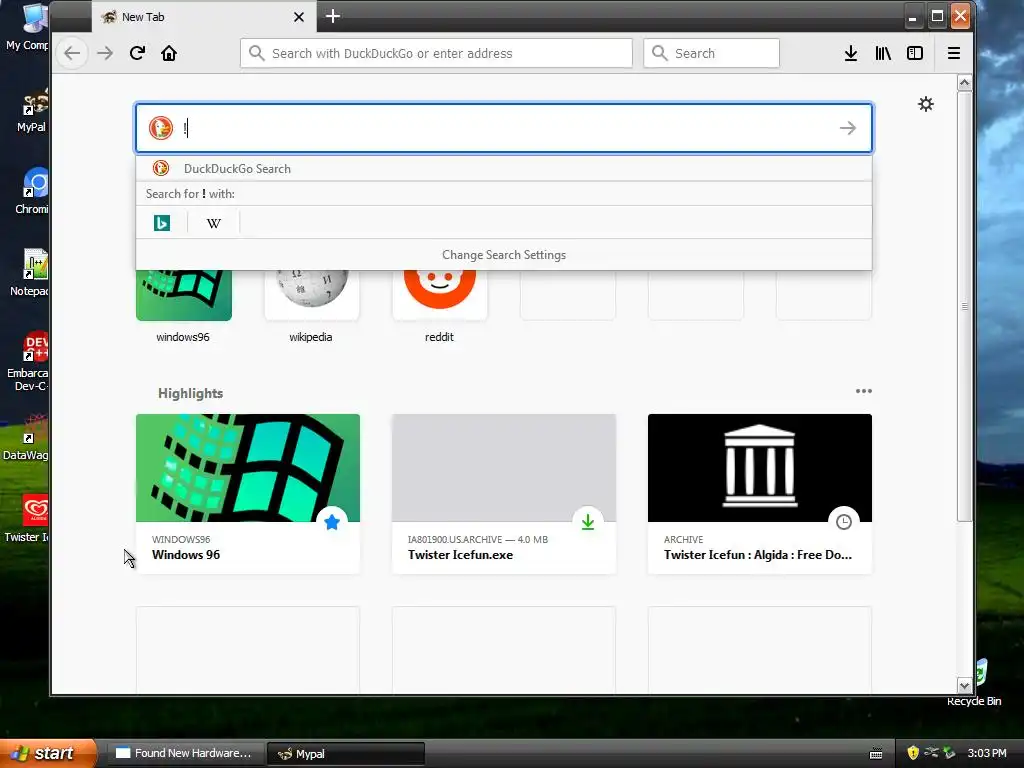Viewport: 1024px width, 768px height.
Task: Select the Embarcadero Dev-C++ desktop icon
Action: point(29,362)
